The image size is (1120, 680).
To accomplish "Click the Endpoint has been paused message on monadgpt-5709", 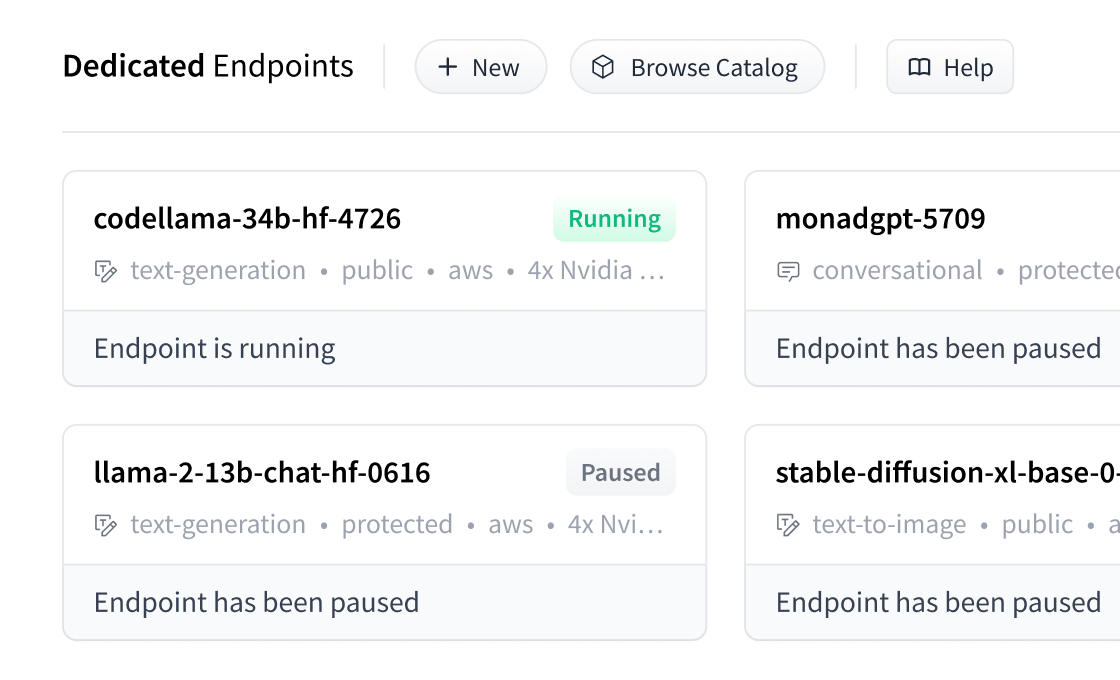I will (x=938, y=348).
